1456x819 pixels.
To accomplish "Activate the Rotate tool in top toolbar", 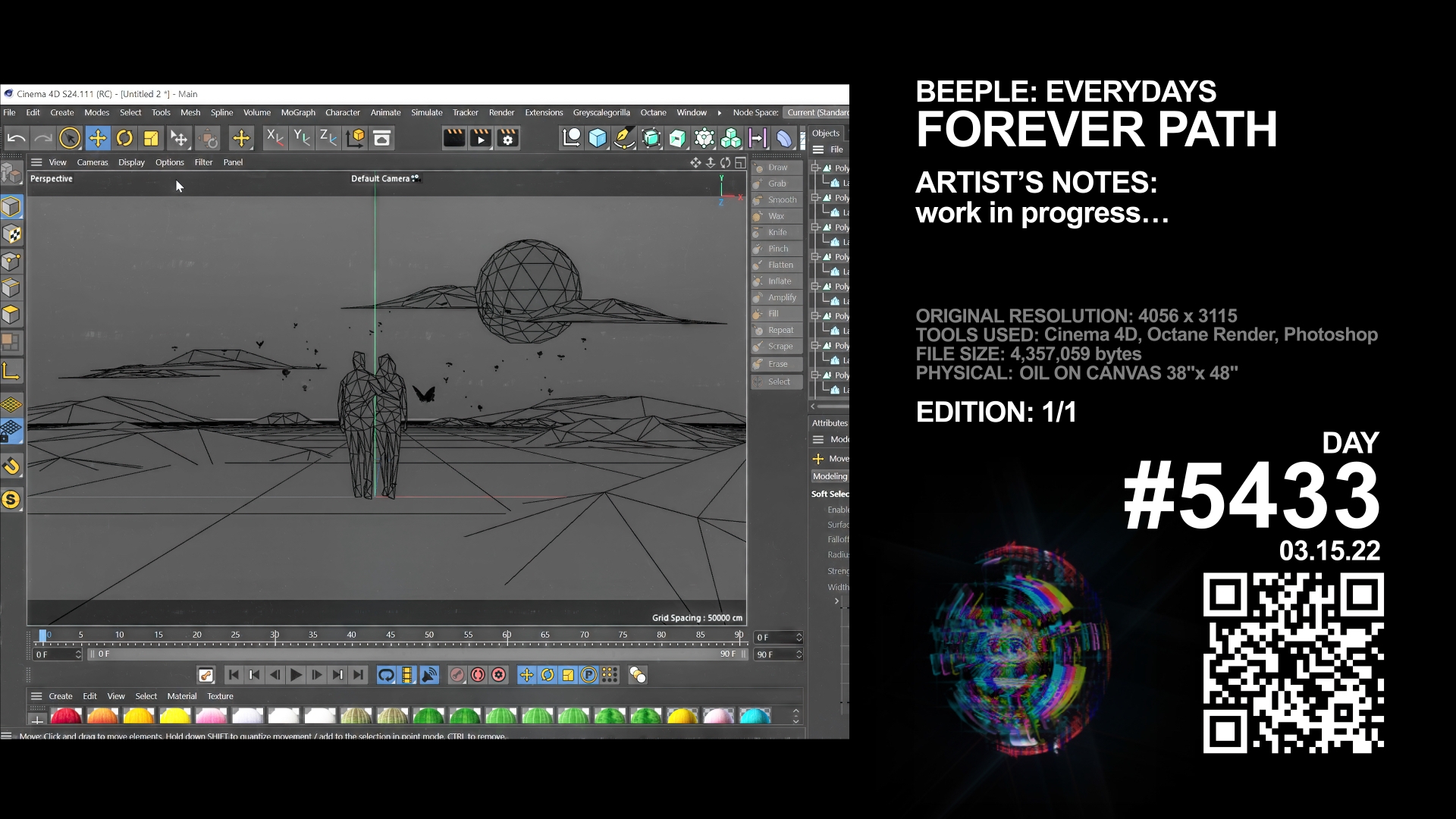I will tap(124, 138).
